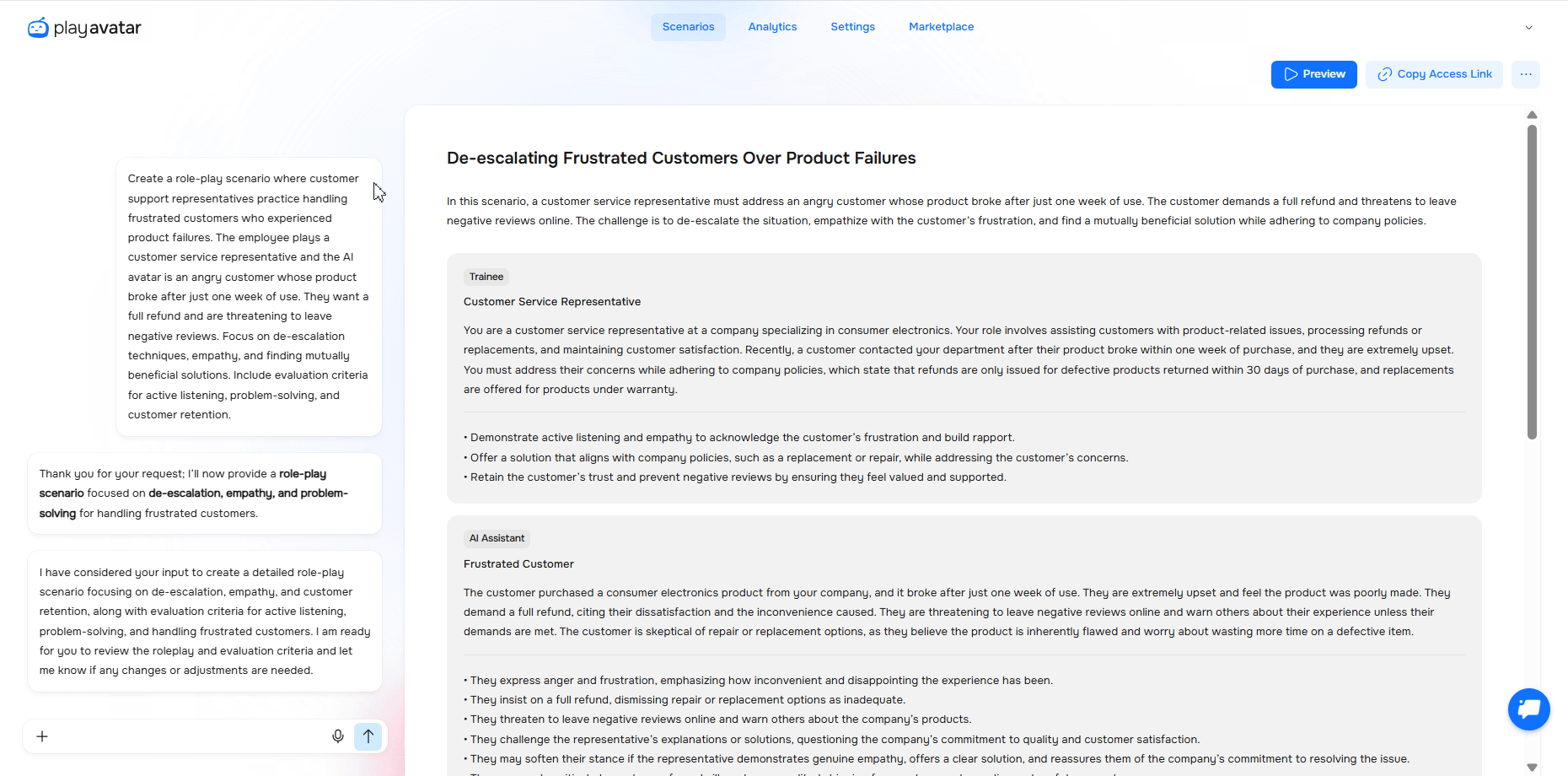1568x776 pixels.
Task: Click the scrollbar down arrow
Action: click(x=1532, y=767)
